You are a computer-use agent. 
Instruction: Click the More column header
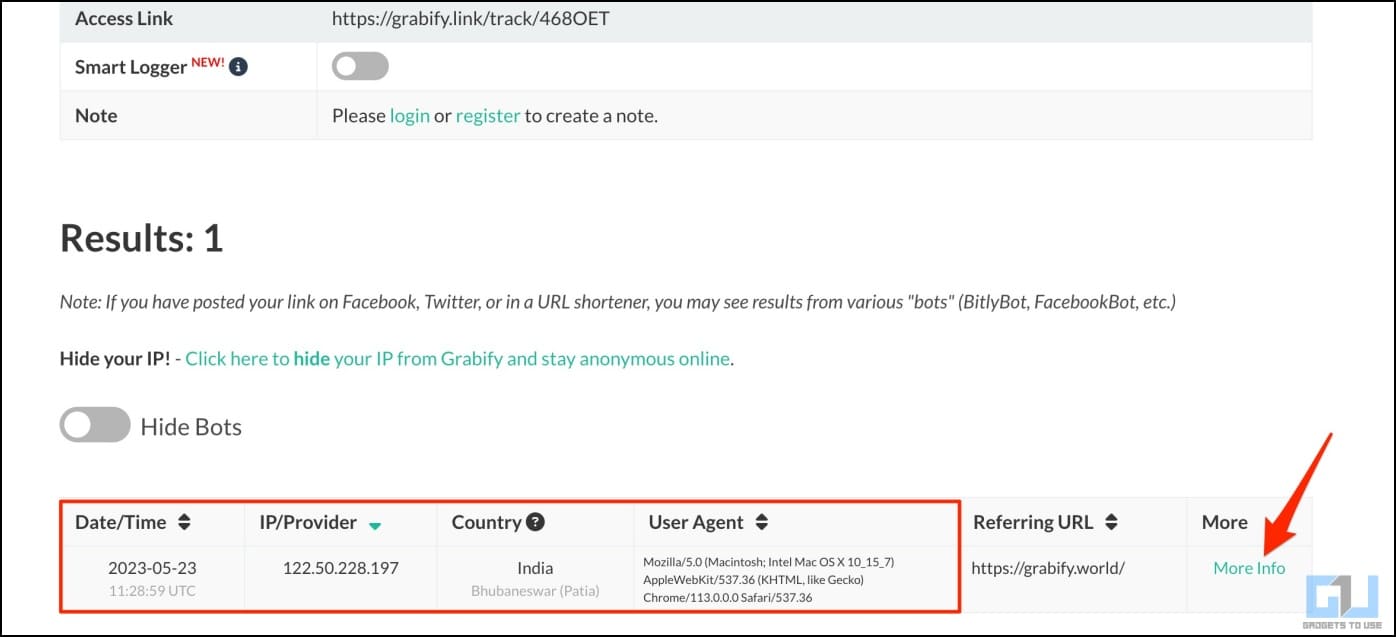tap(1225, 522)
